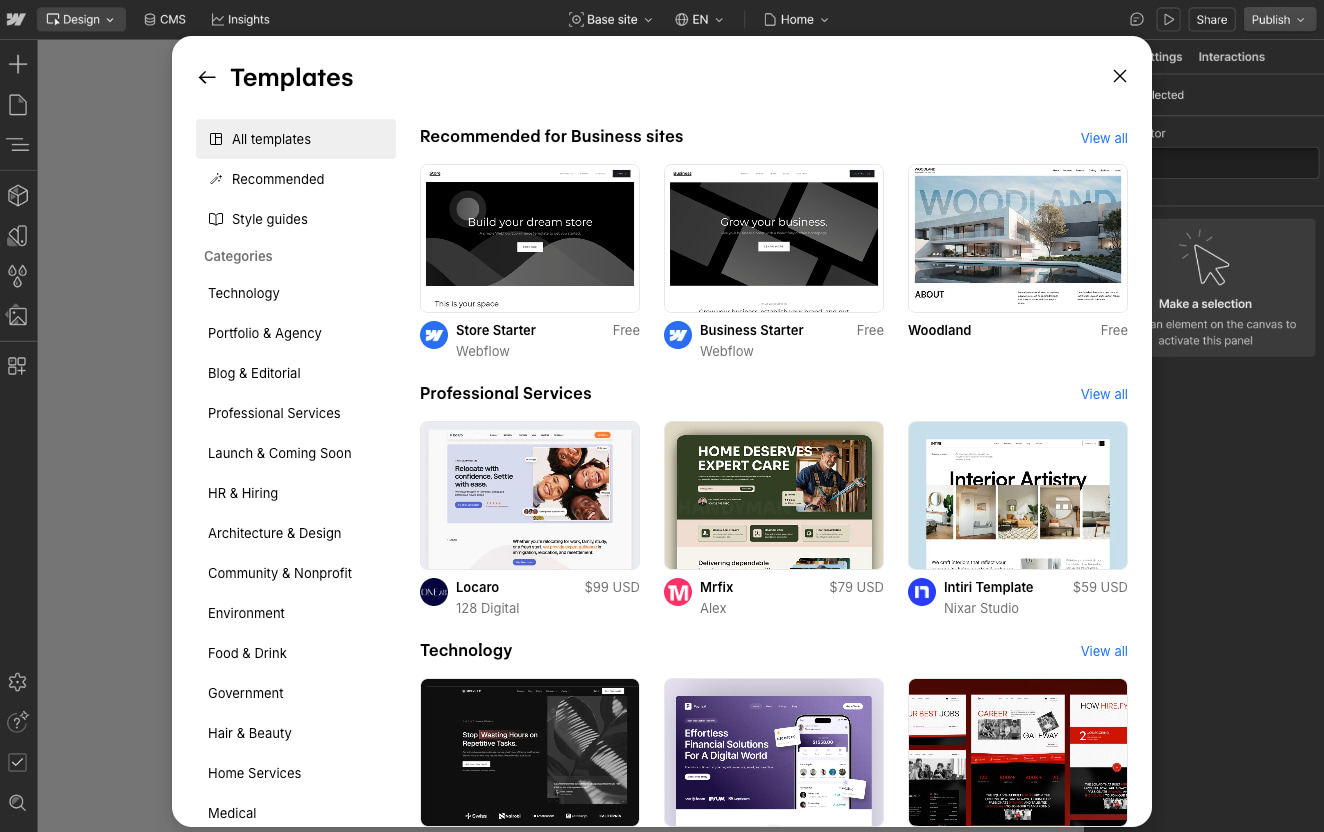1324x832 pixels.
Task: Open the Home page dropdown
Action: tap(796, 19)
